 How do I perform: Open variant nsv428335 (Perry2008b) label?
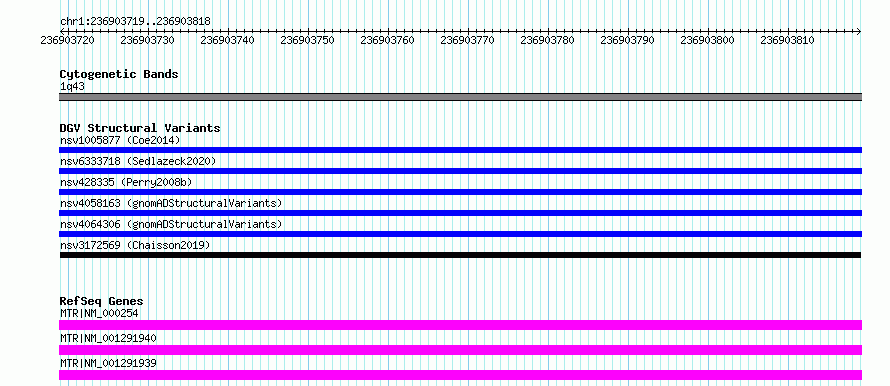pos(126,182)
